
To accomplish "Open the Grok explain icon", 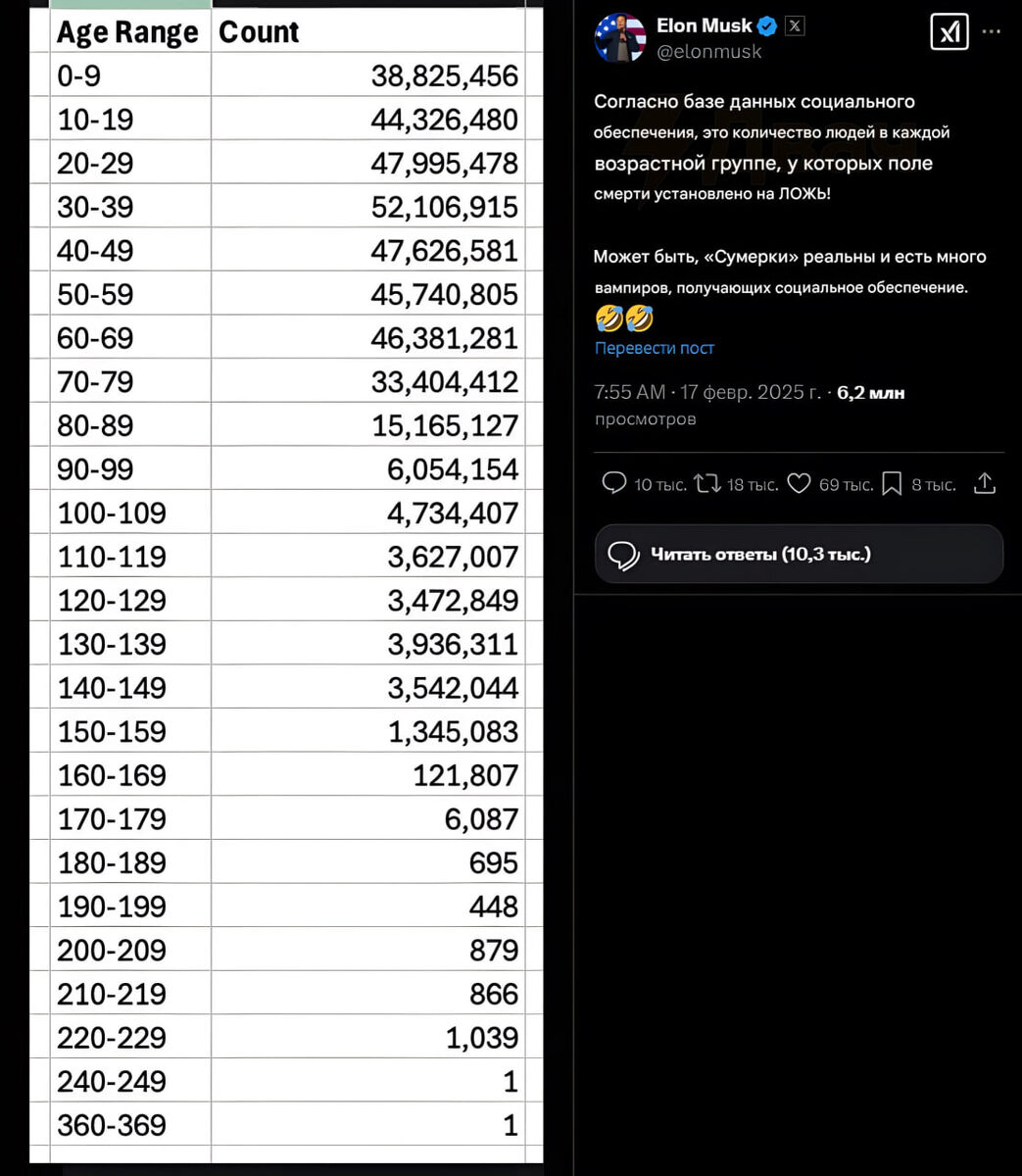I will 949,32.
